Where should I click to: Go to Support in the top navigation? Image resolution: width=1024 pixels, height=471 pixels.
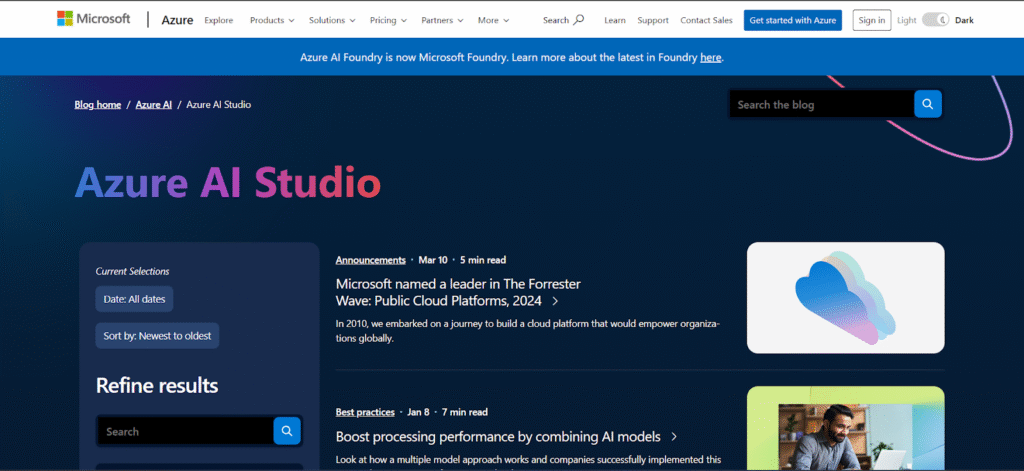point(653,20)
